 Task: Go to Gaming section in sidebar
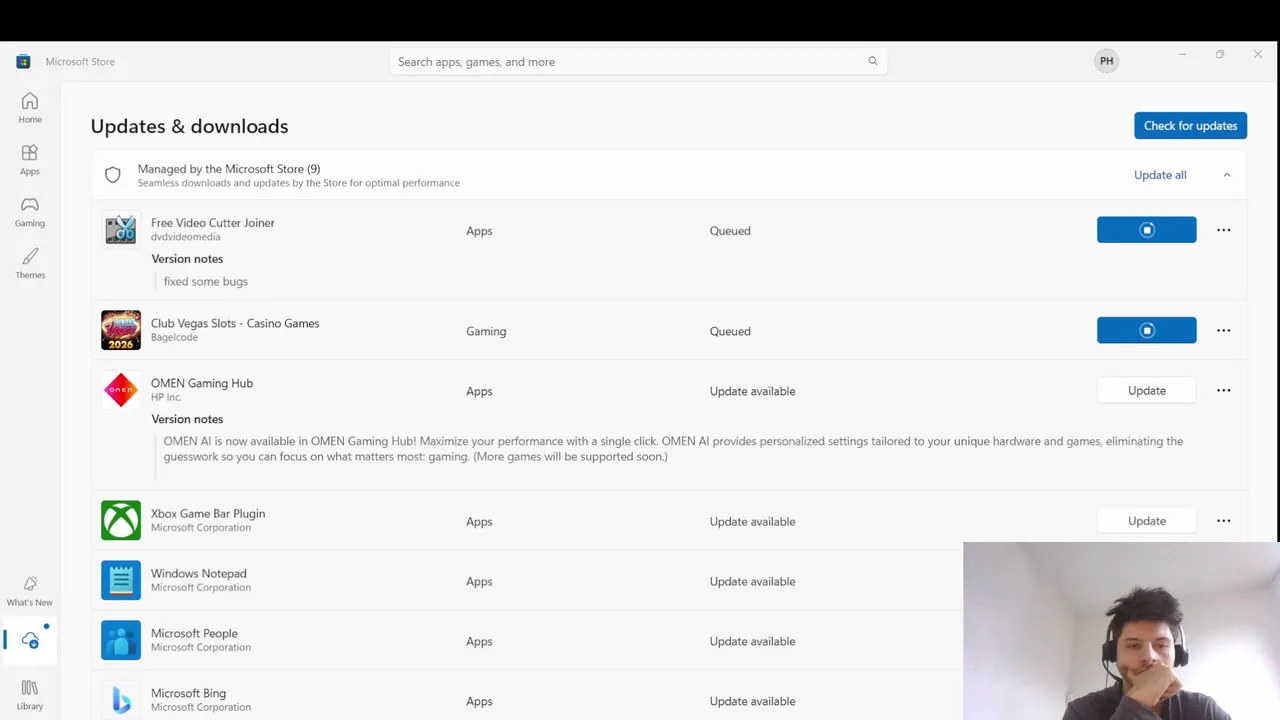pos(30,211)
